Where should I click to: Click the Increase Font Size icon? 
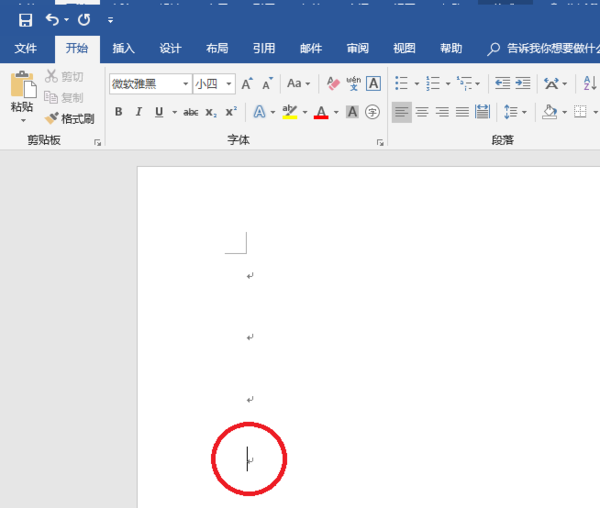point(247,83)
